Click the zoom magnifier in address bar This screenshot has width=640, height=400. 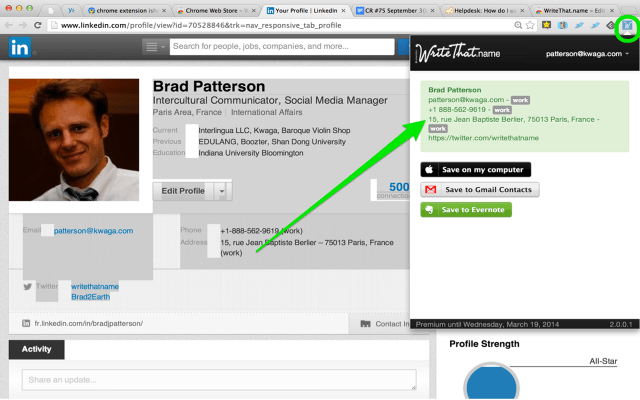click(x=518, y=25)
